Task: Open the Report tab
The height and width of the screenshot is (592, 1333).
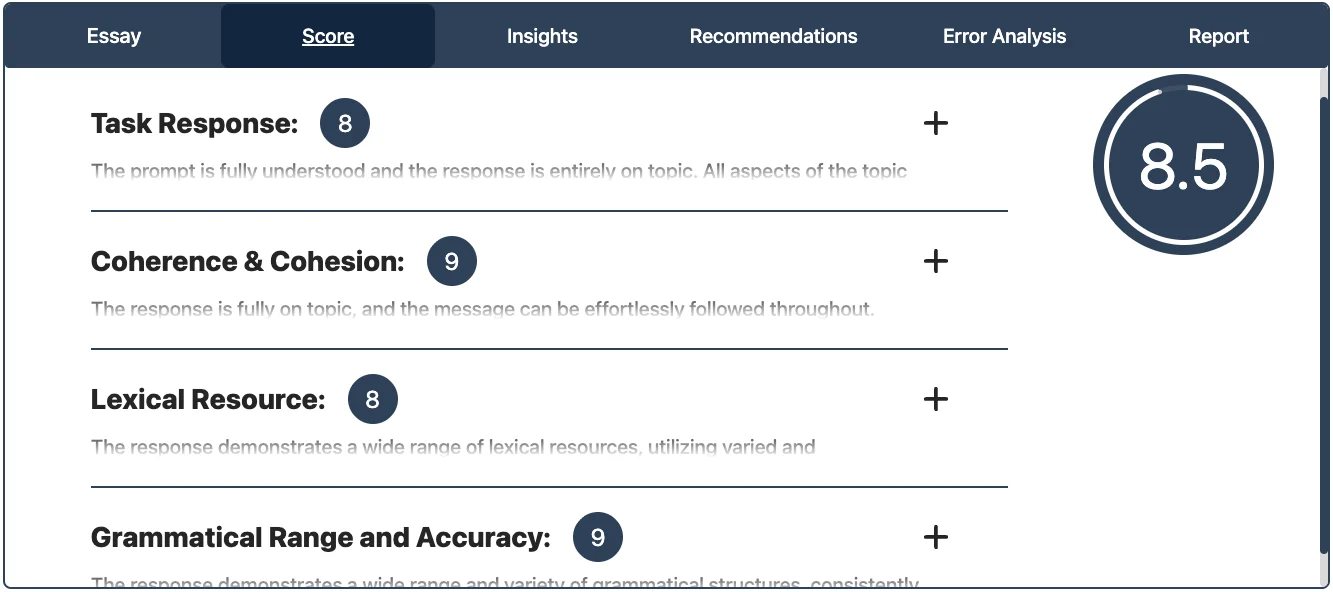Action: [x=1218, y=37]
